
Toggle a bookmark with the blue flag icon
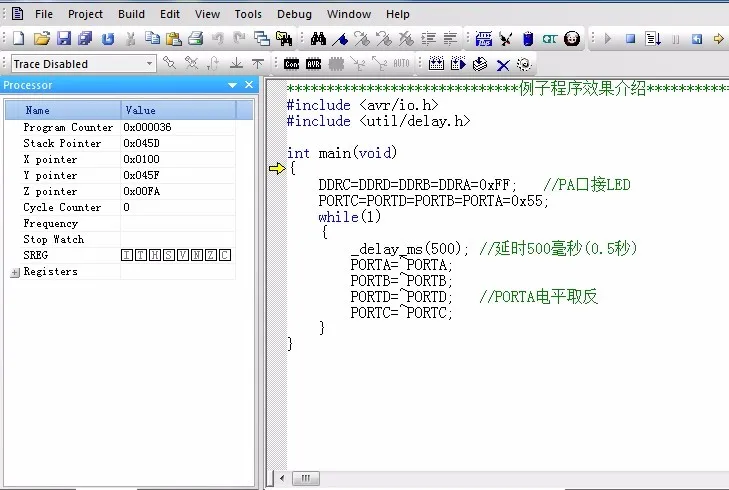pyautogui.click(x=340, y=39)
